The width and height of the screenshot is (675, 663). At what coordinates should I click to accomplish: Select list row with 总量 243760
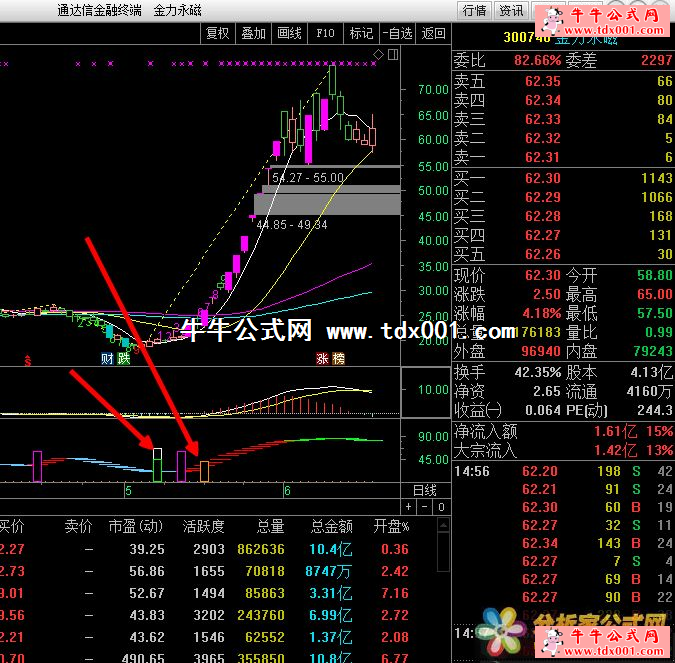point(204,615)
